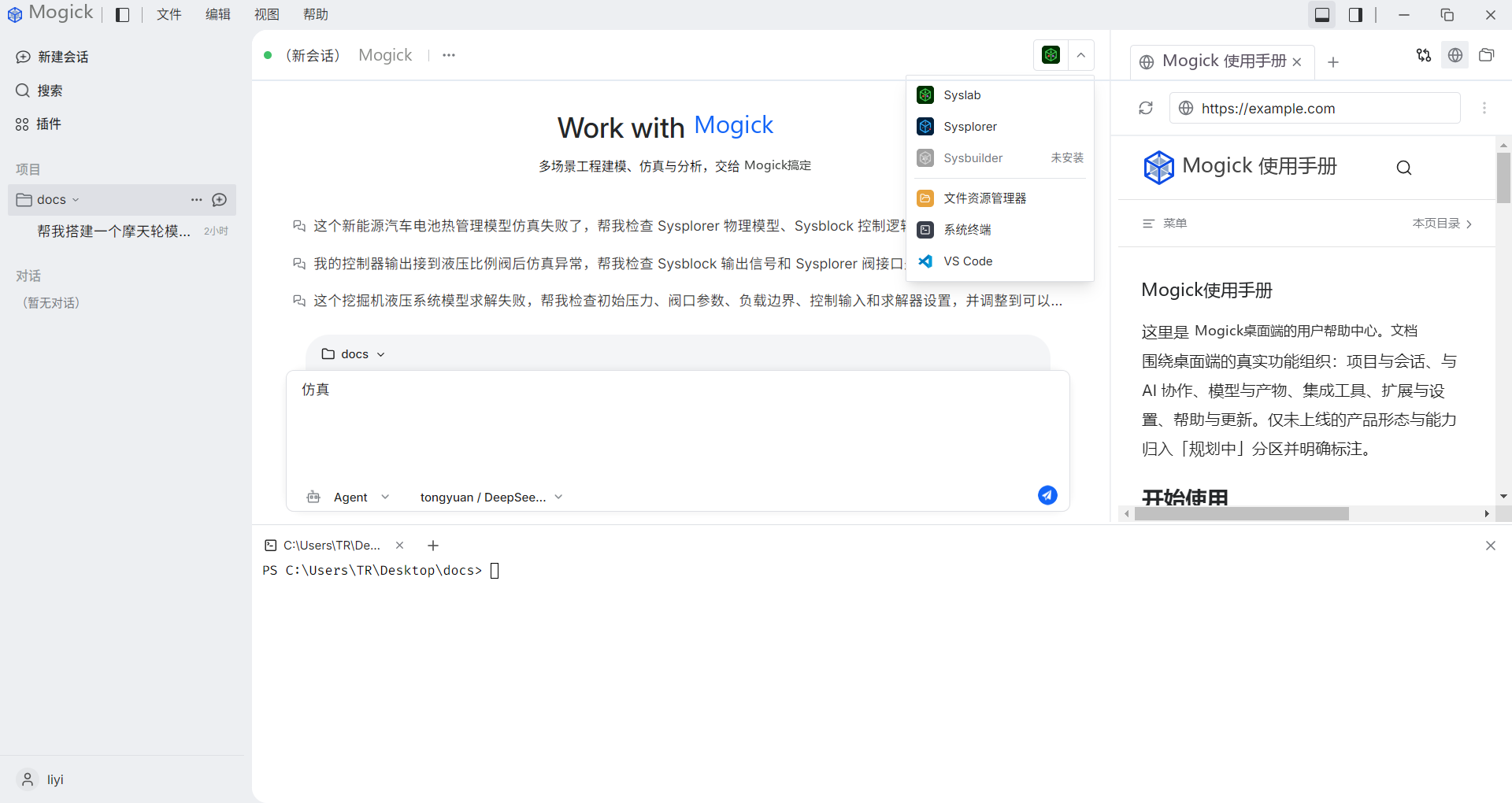The height and width of the screenshot is (803, 1512).
Task: Click the compare/changes icon in right panel
Action: (x=1424, y=55)
